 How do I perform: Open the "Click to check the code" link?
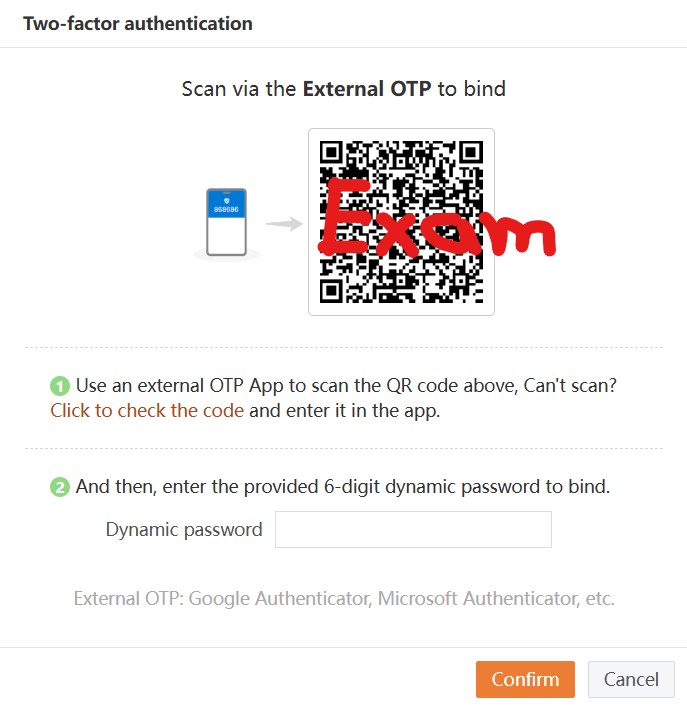147,410
